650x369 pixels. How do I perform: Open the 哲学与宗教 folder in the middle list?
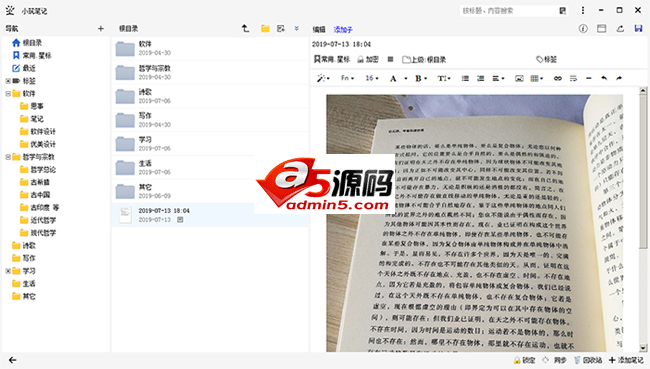click(x=210, y=72)
